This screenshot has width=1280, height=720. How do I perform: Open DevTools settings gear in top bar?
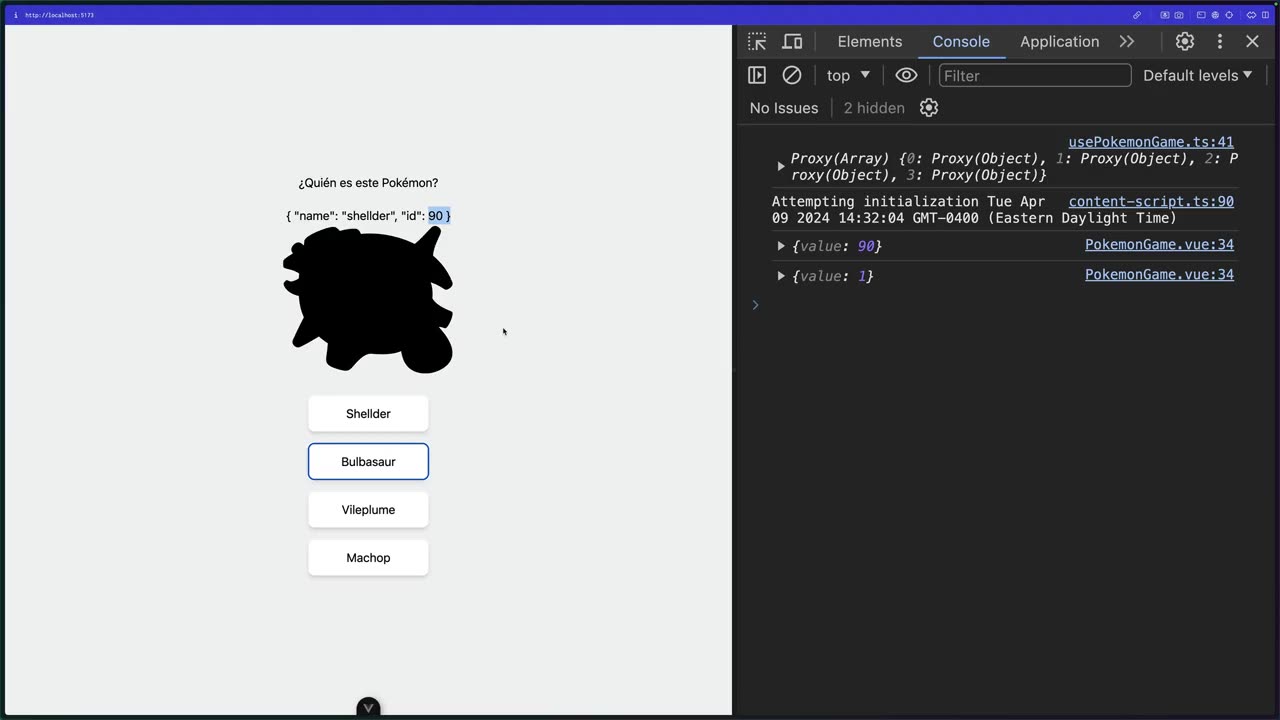point(1185,42)
